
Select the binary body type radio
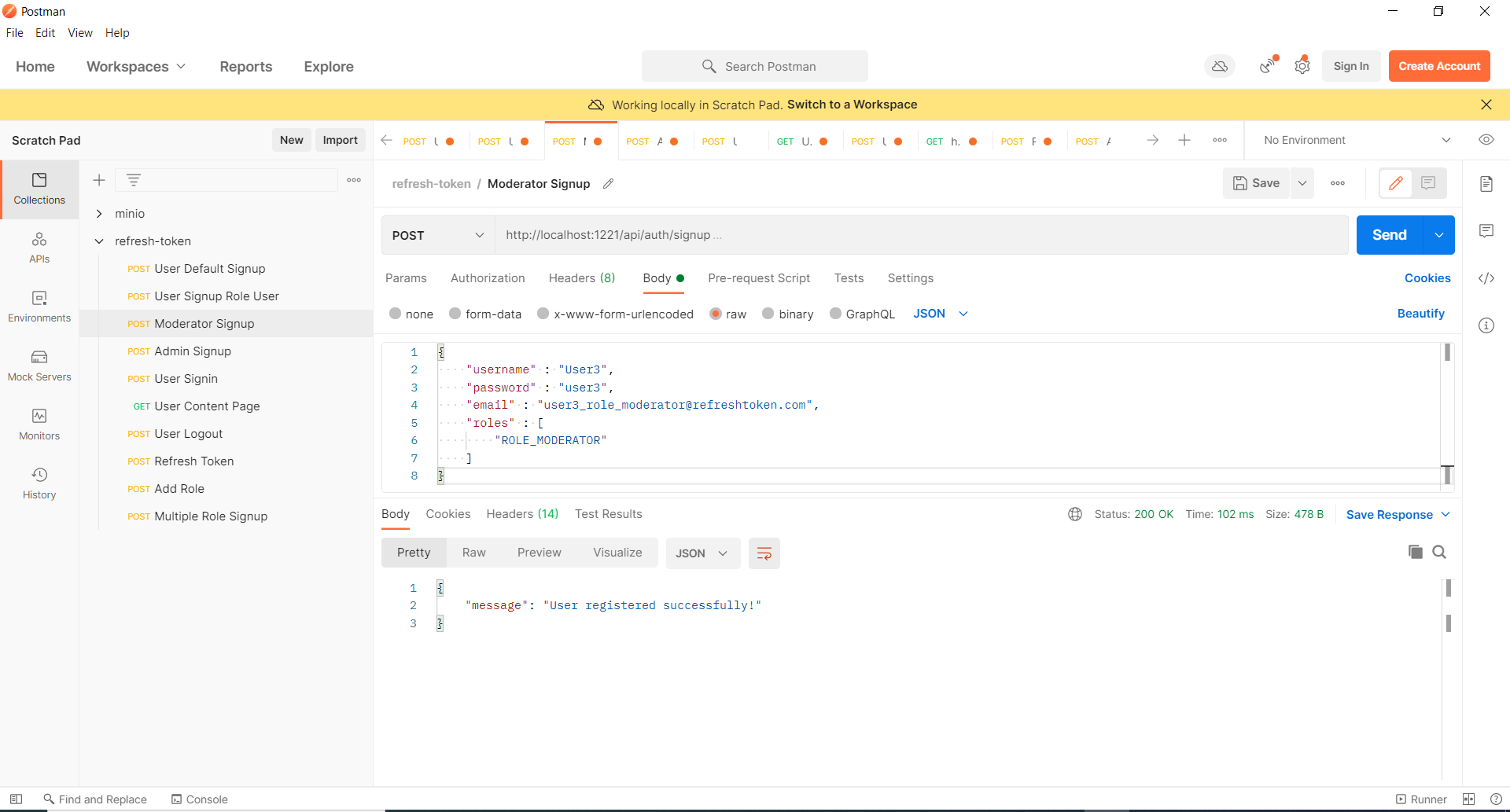[x=768, y=314]
